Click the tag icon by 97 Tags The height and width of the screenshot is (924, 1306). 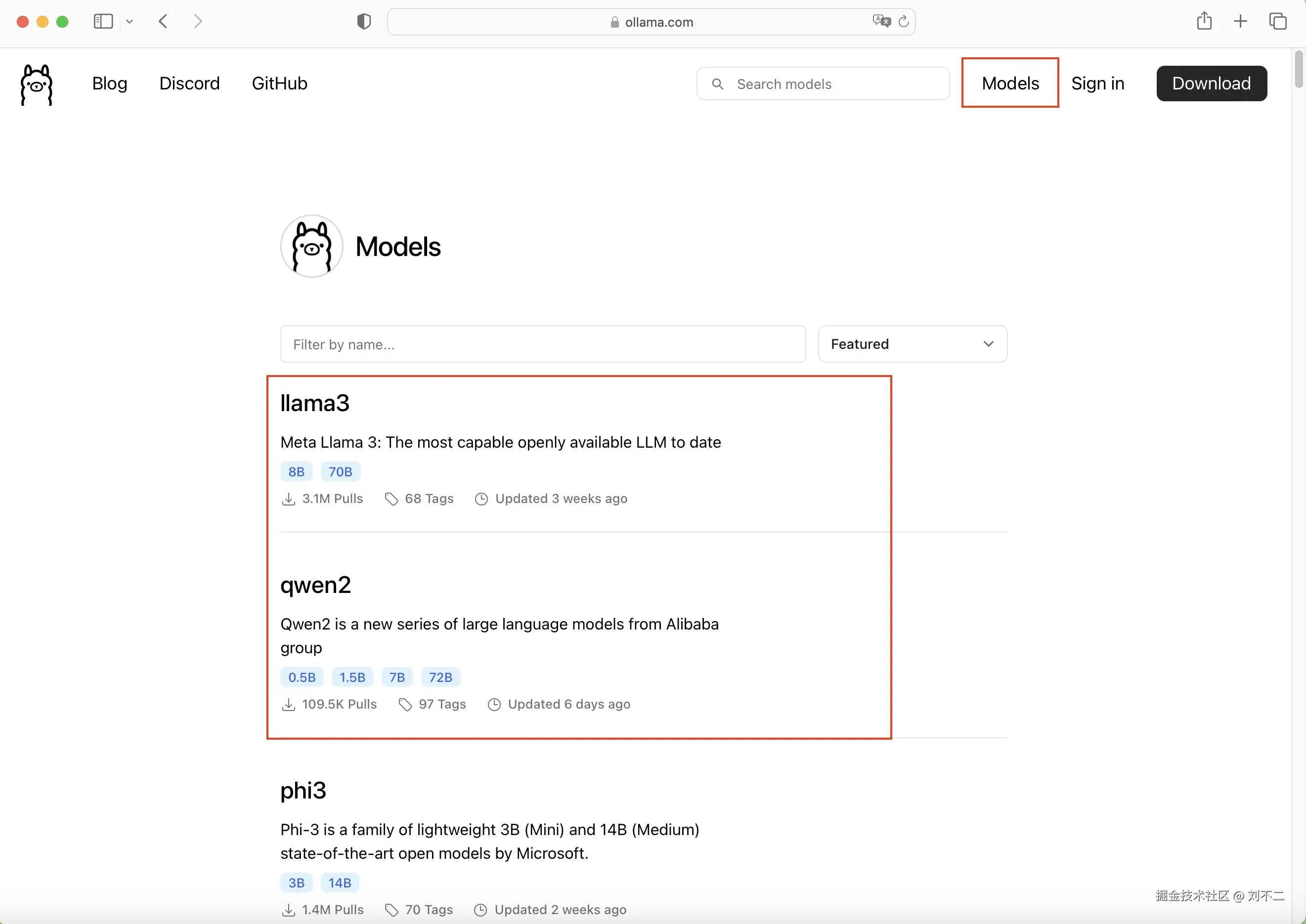click(405, 705)
